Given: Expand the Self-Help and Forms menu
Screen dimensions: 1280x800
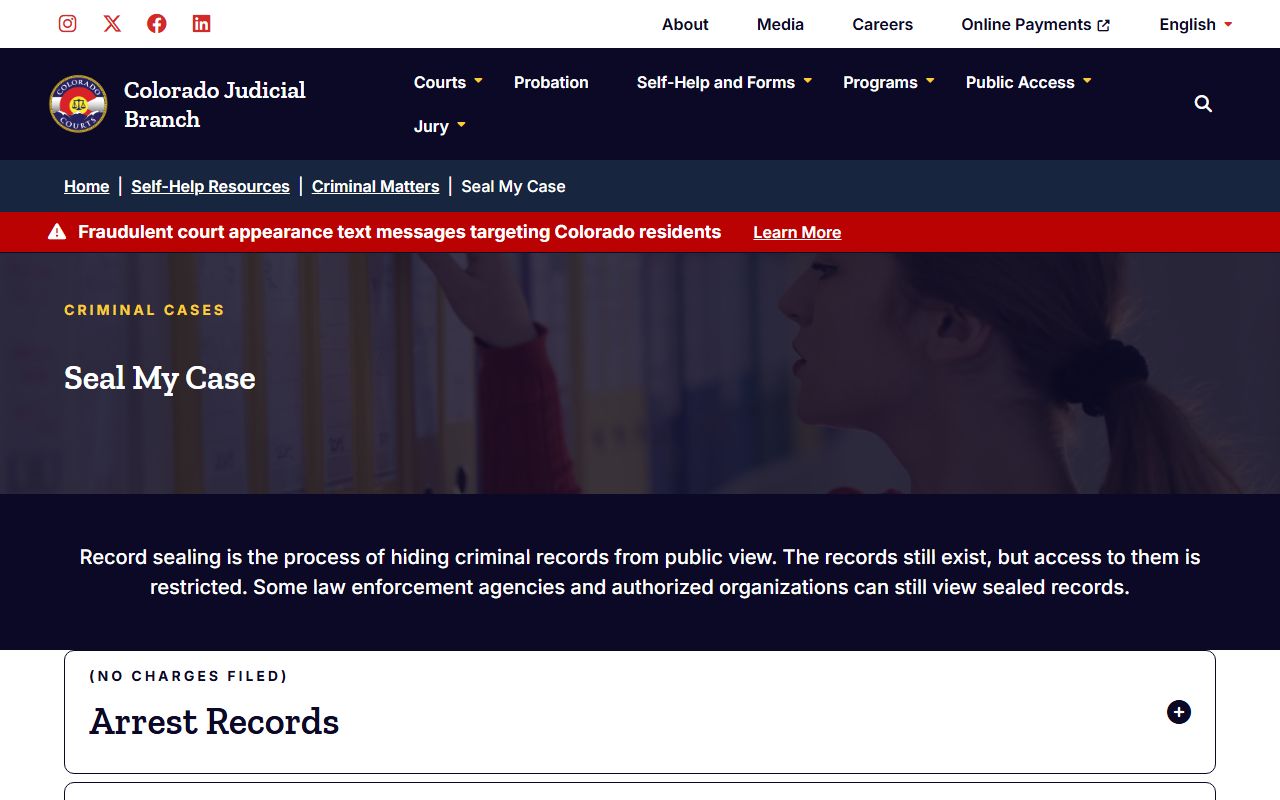Looking at the screenshot, I should click(x=725, y=82).
